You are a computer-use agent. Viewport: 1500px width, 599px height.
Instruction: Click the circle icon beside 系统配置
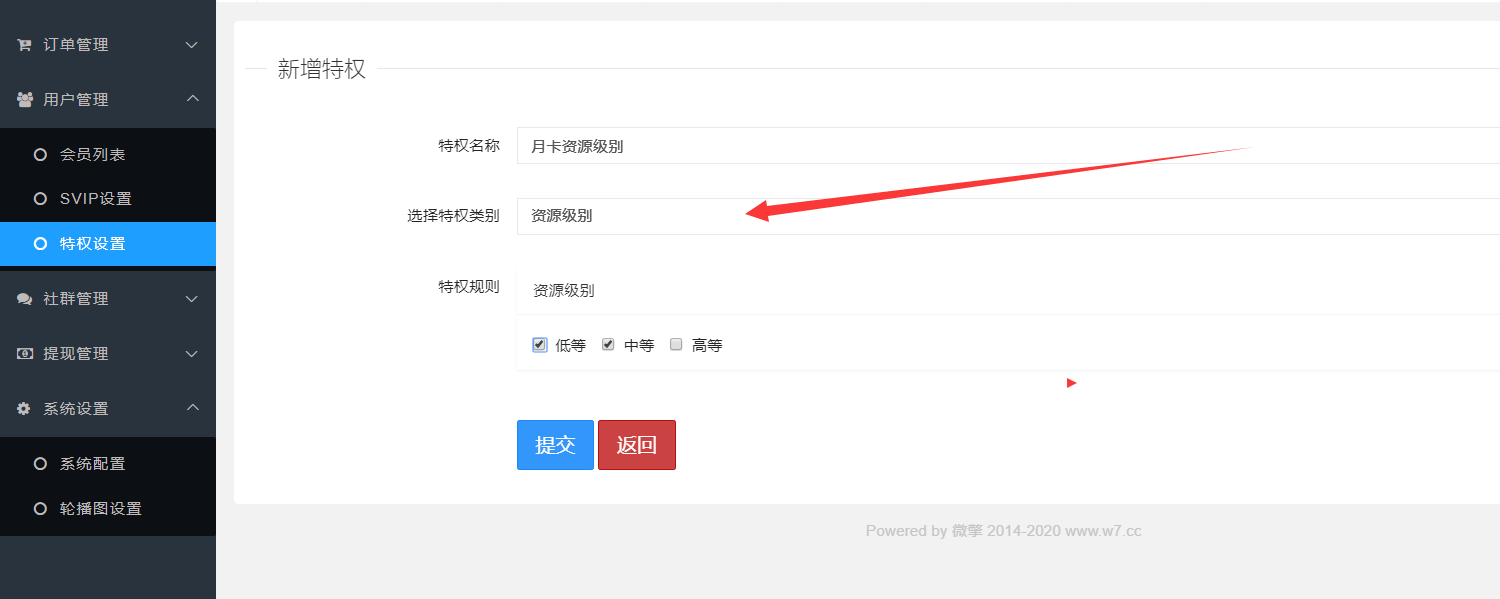click(41, 464)
